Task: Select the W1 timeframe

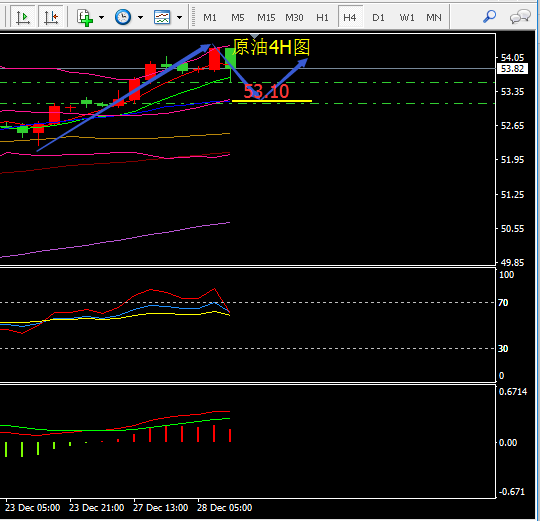Action: click(x=407, y=17)
